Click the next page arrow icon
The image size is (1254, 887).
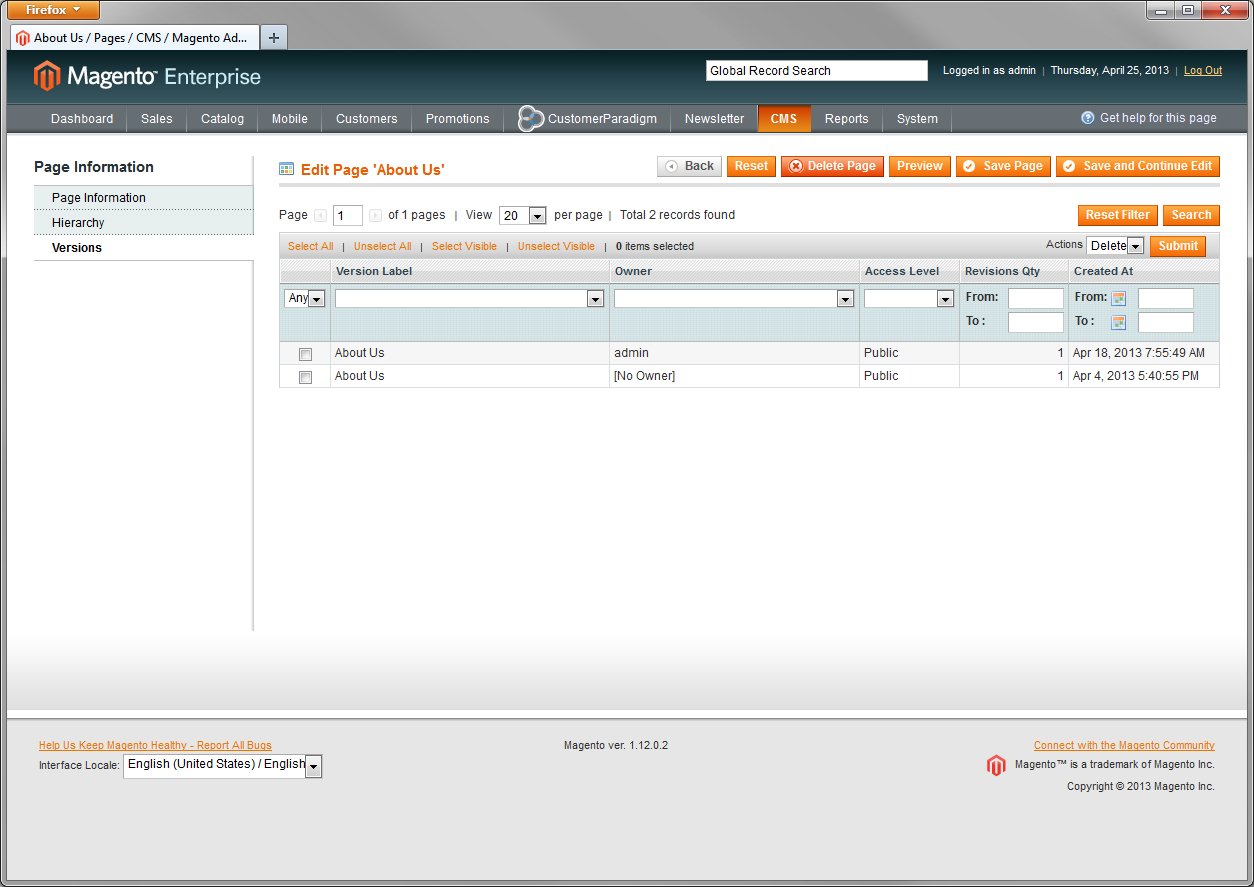(375, 215)
